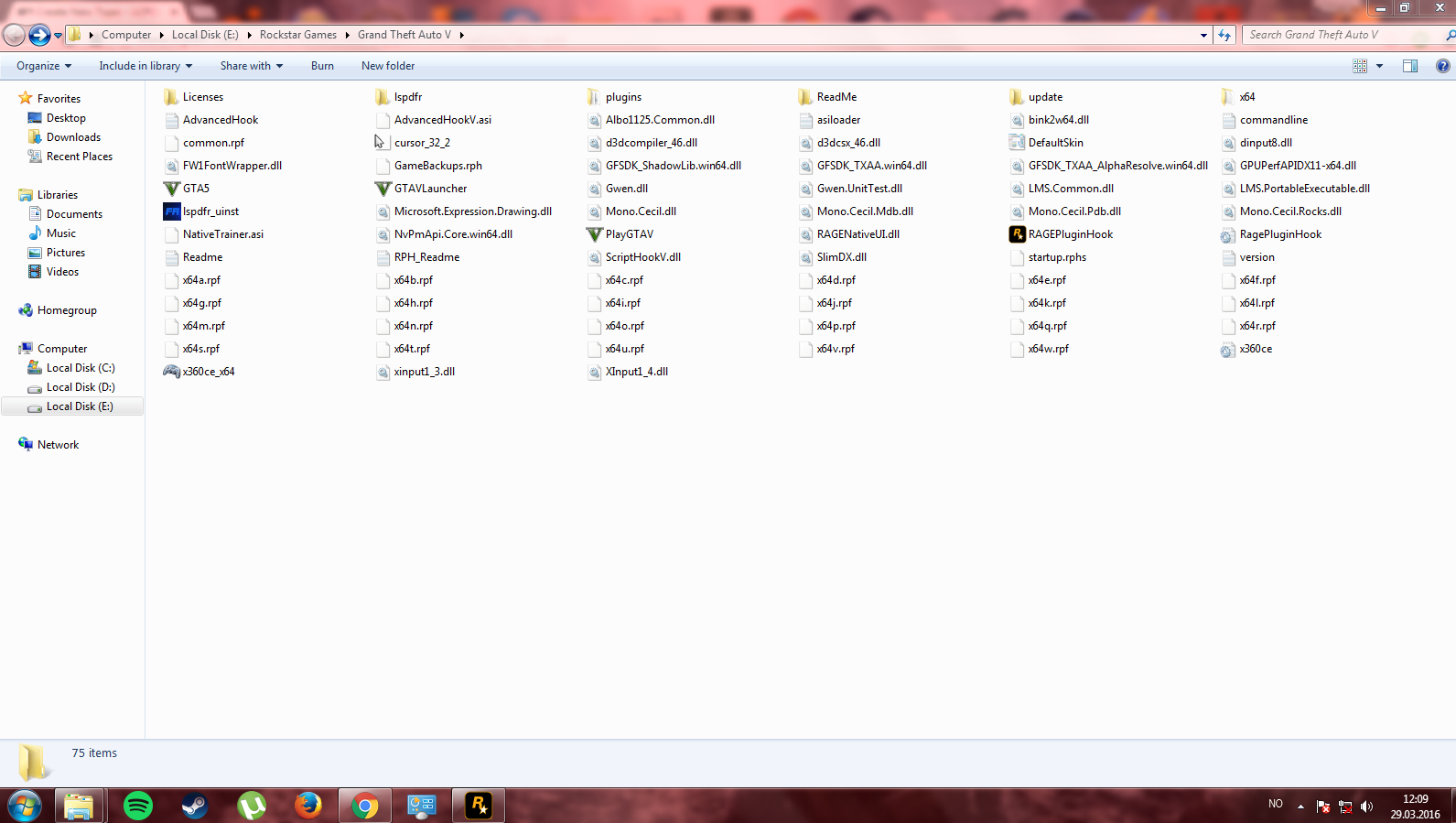
Task: Select the x360ce settings file icon
Action: tap(1228, 349)
